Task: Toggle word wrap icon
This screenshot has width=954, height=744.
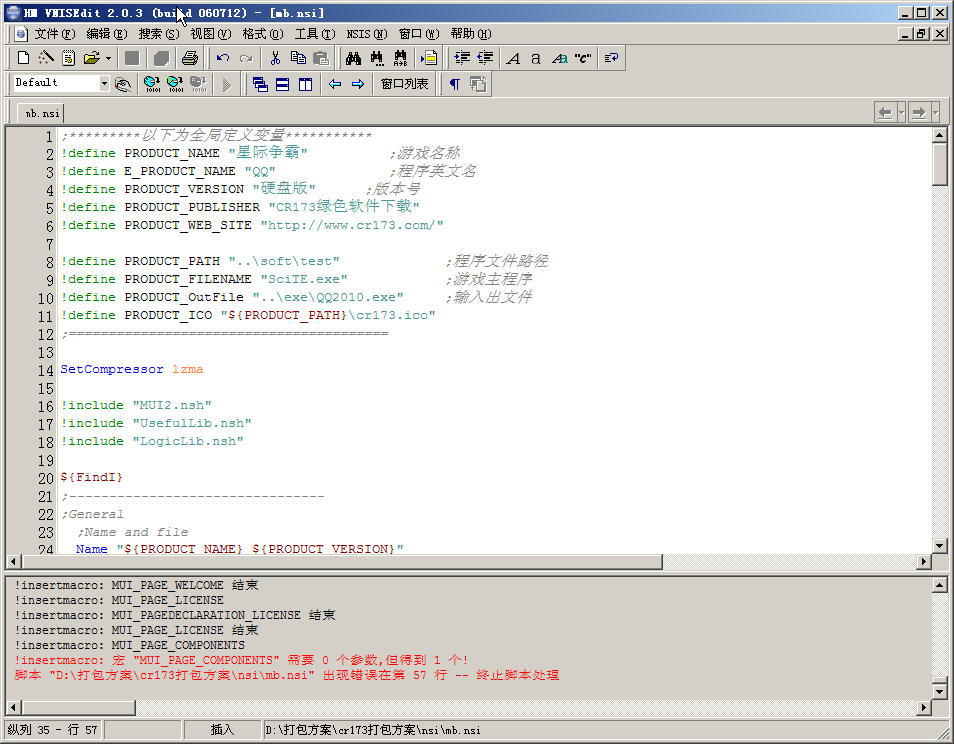Action: point(611,58)
